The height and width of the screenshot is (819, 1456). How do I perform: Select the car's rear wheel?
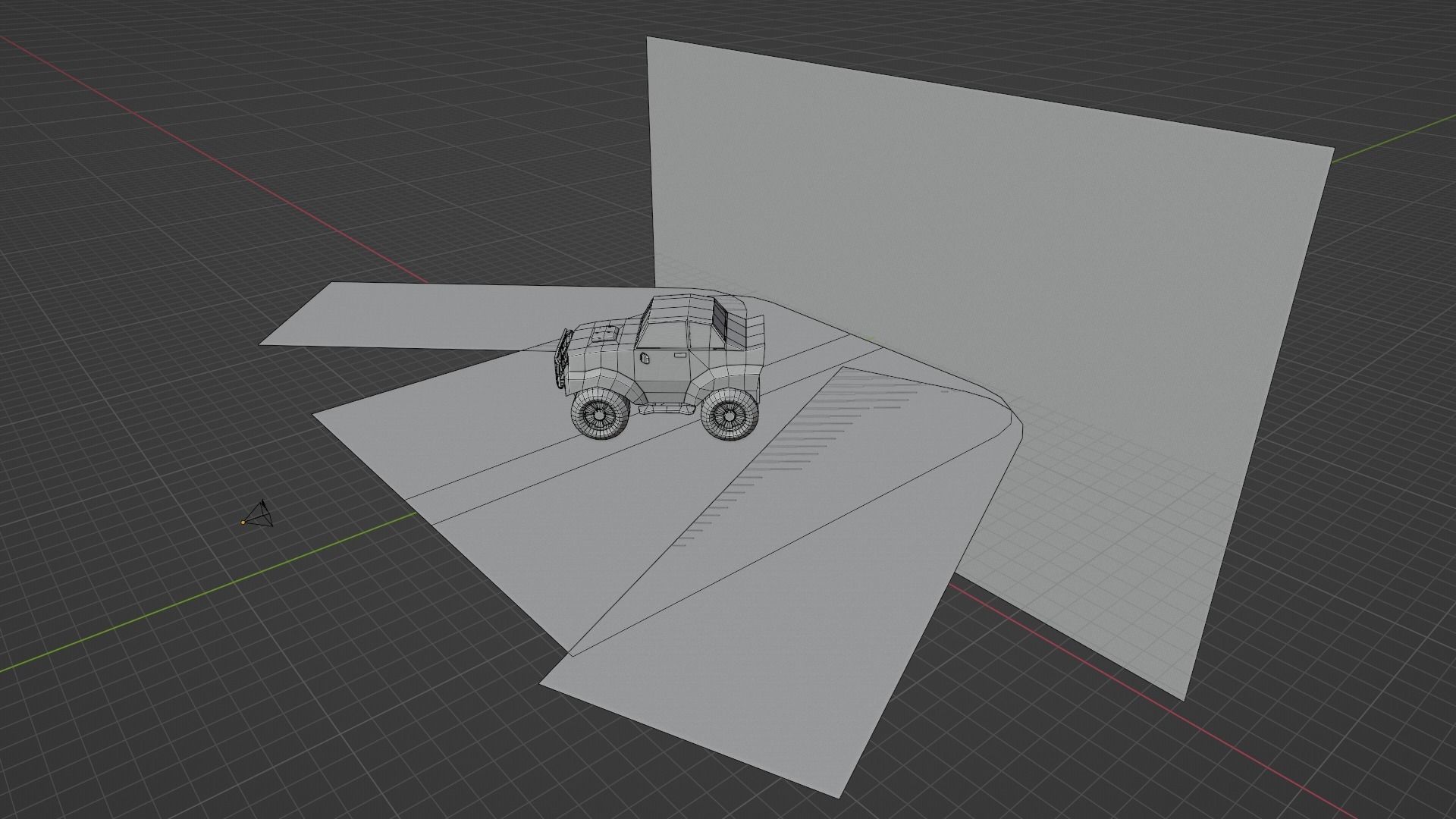pyautogui.click(x=730, y=415)
